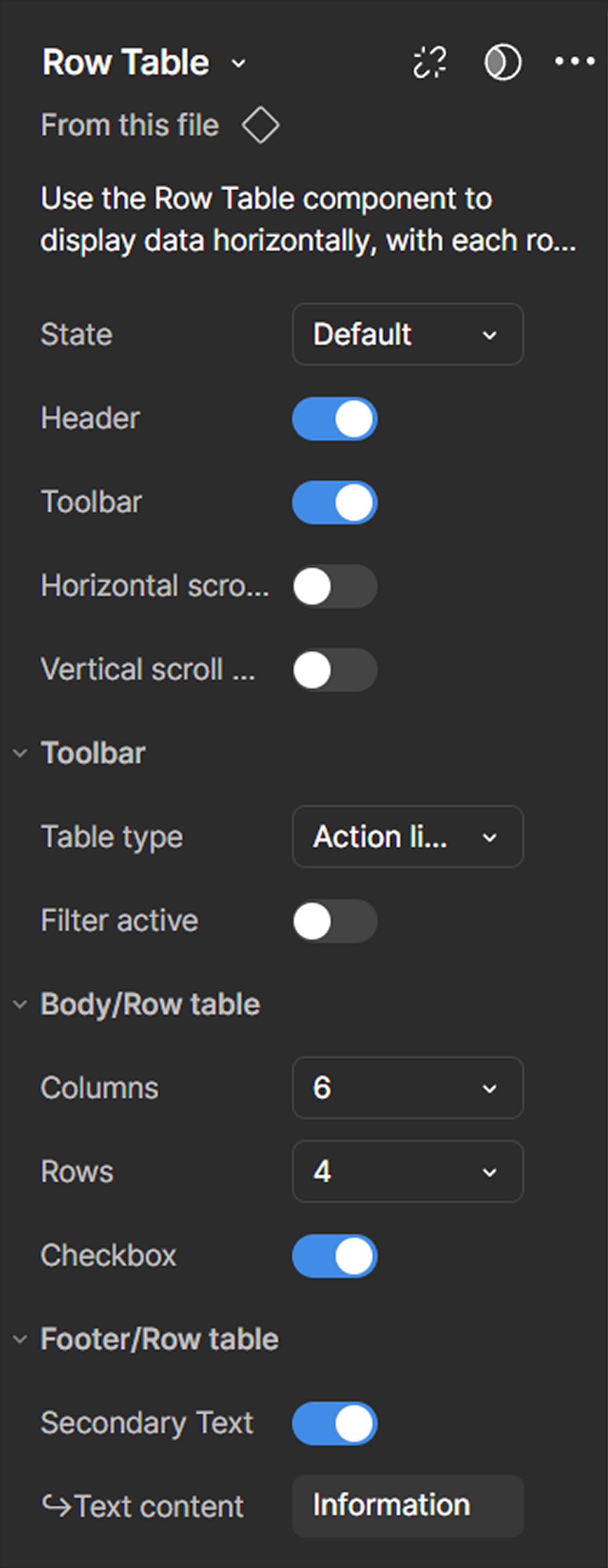
Task: Click the arrow icon beside Text content
Action: [x=57, y=1506]
